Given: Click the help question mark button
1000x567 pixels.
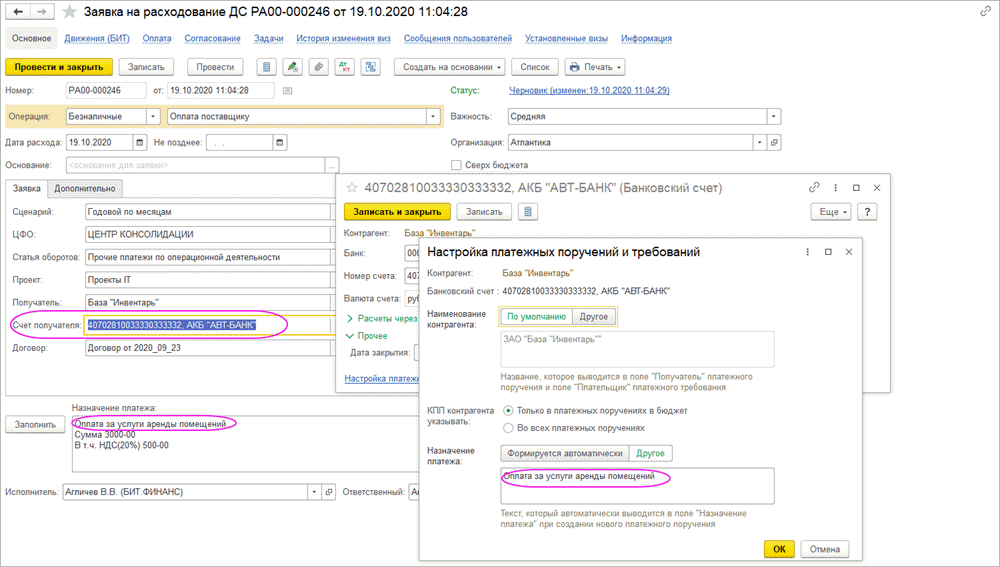Looking at the screenshot, I should [x=867, y=212].
